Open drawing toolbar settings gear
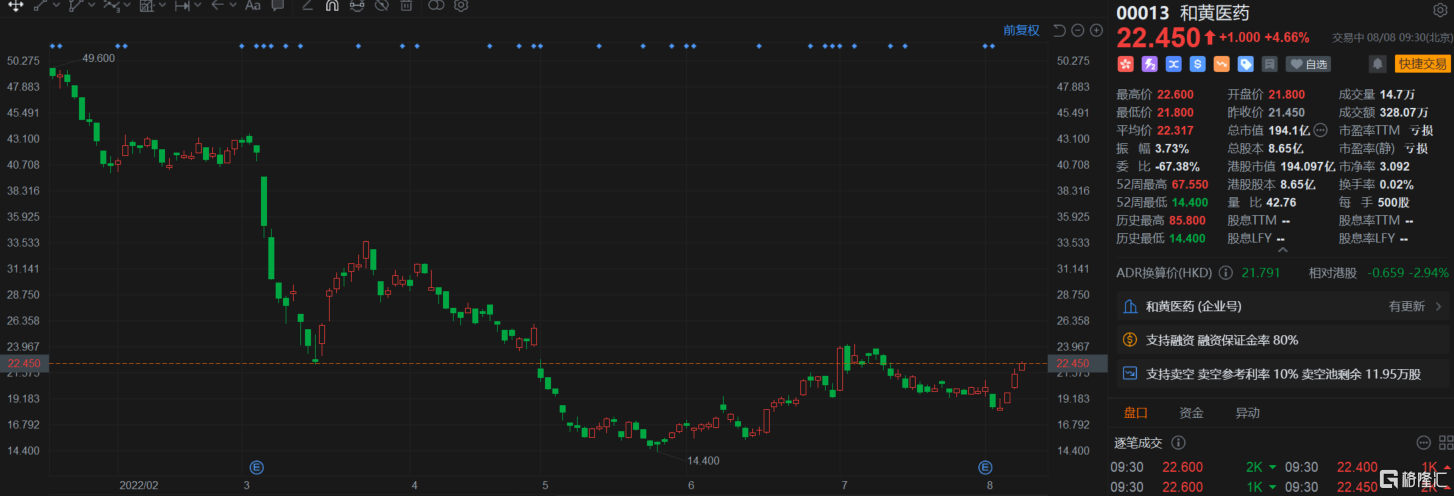This screenshot has width=1454, height=496. tap(461, 5)
